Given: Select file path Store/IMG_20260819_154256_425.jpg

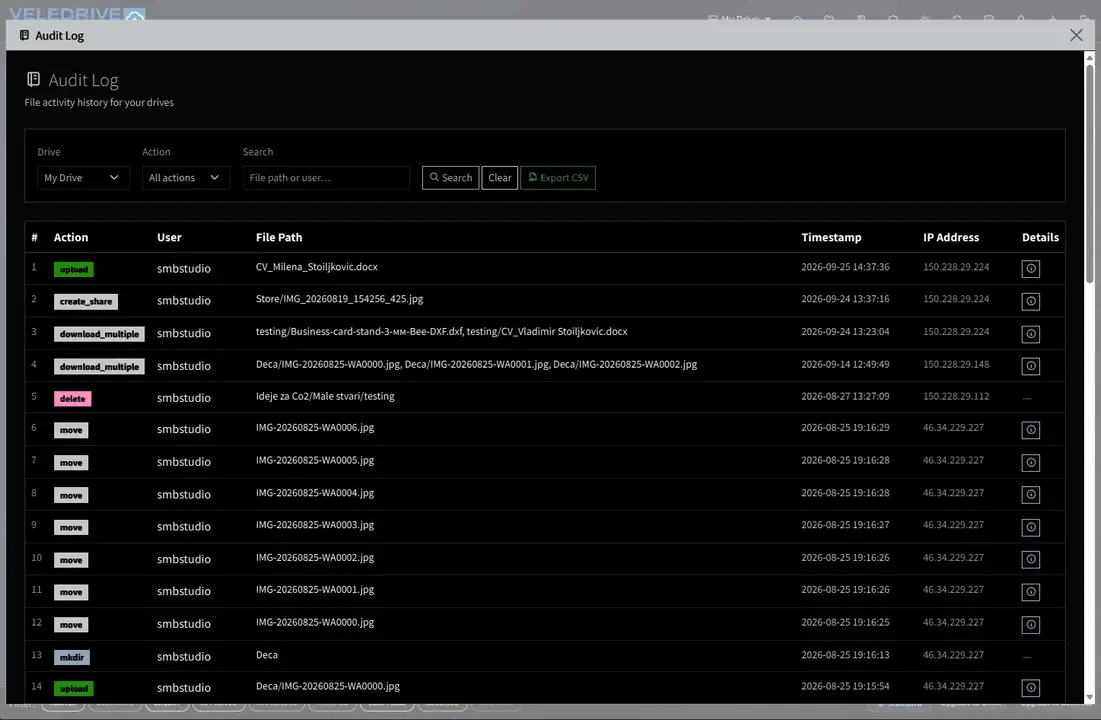Looking at the screenshot, I should pyautogui.click(x=339, y=299).
